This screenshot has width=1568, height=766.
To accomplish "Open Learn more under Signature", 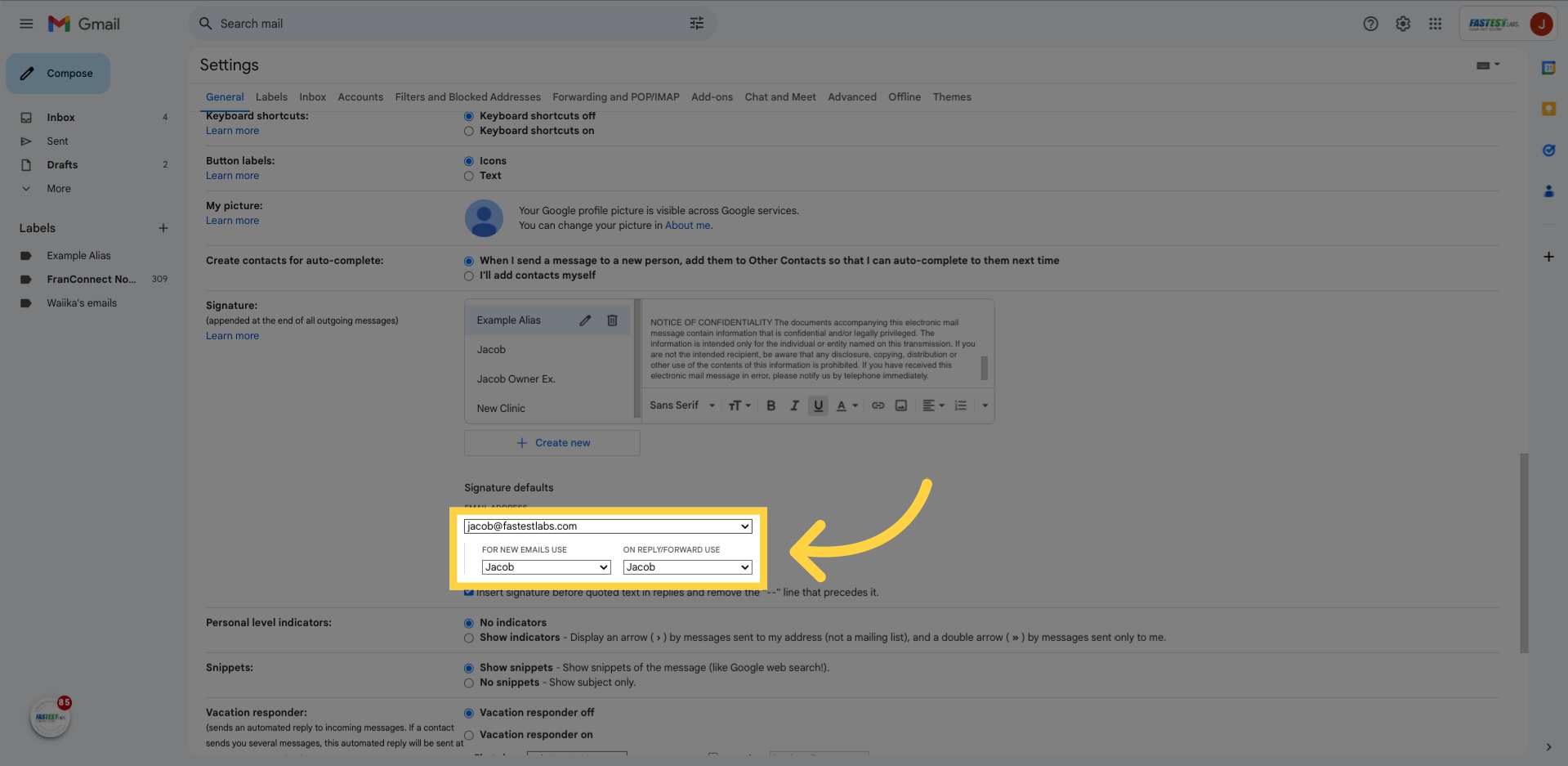I will pos(232,336).
